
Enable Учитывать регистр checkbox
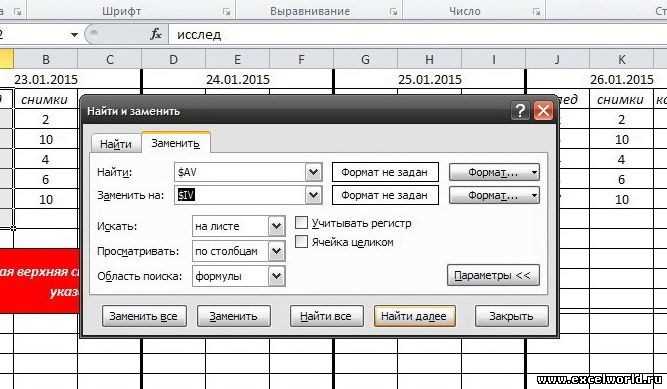click(x=301, y=223)
